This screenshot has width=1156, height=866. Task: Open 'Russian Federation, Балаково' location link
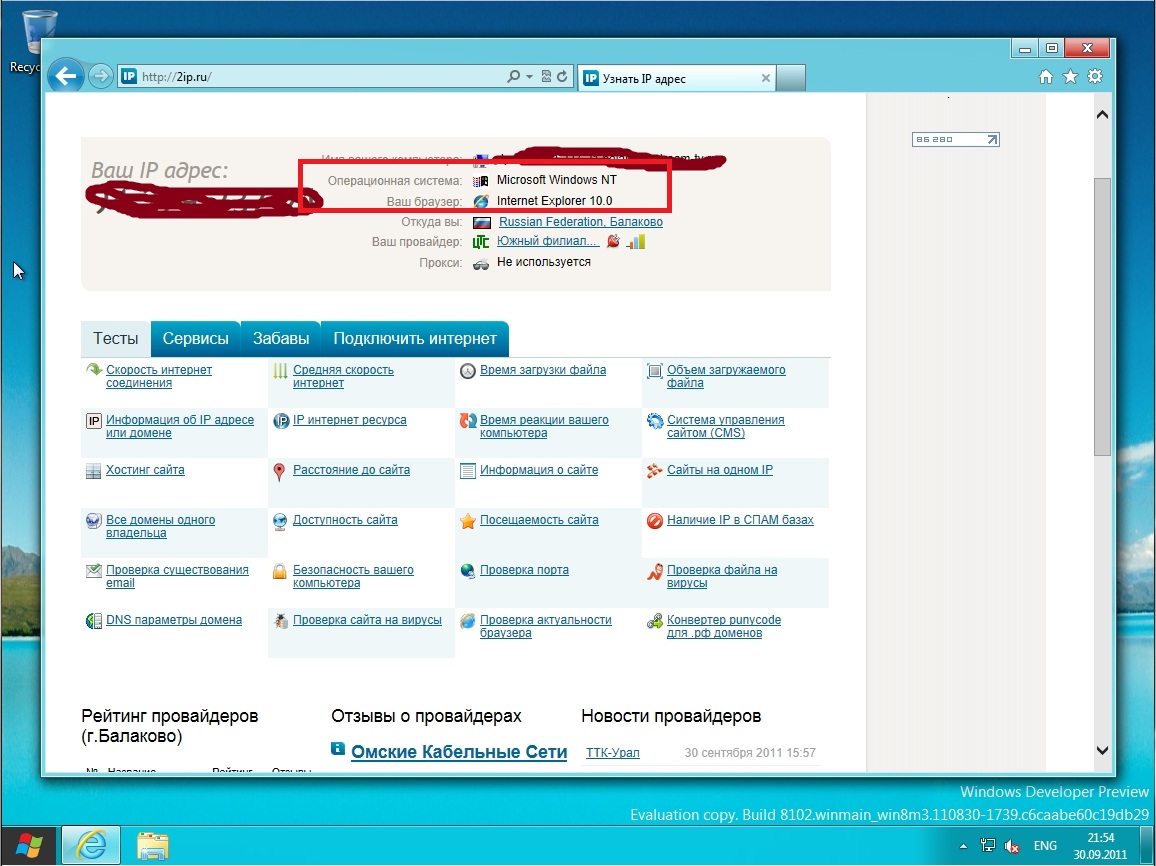click(x=581, y=222)
